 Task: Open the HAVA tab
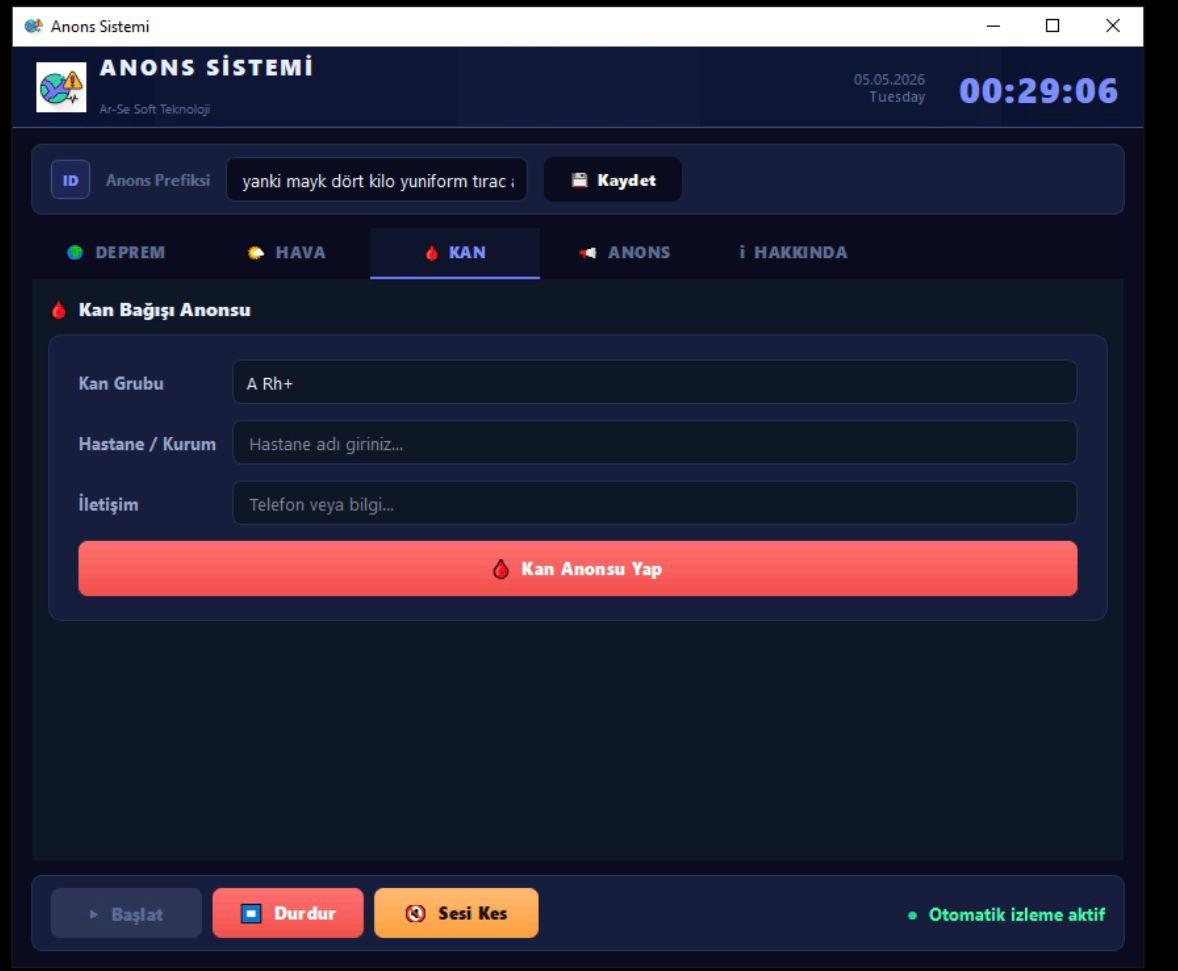pyautogui.click(x=286, y=253)
